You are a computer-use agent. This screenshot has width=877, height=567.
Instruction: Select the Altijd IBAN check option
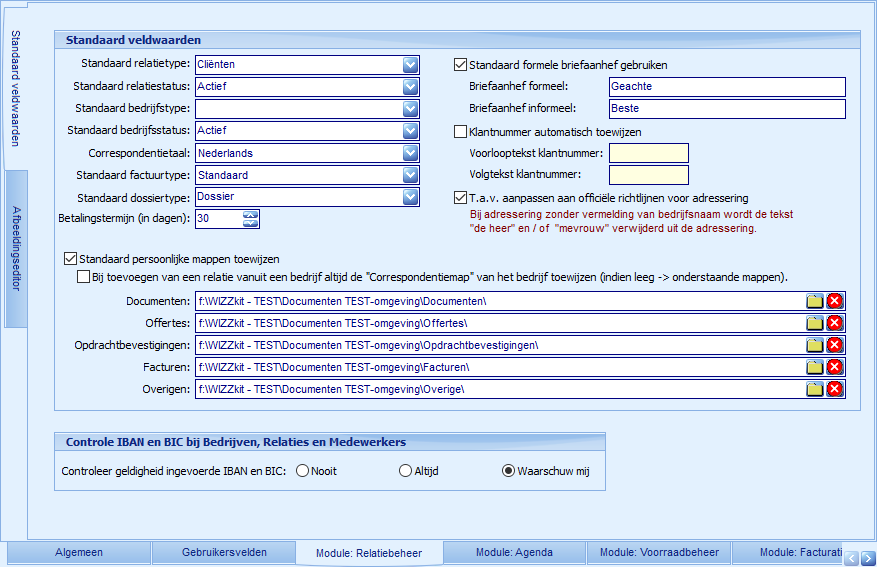(405, 471)
